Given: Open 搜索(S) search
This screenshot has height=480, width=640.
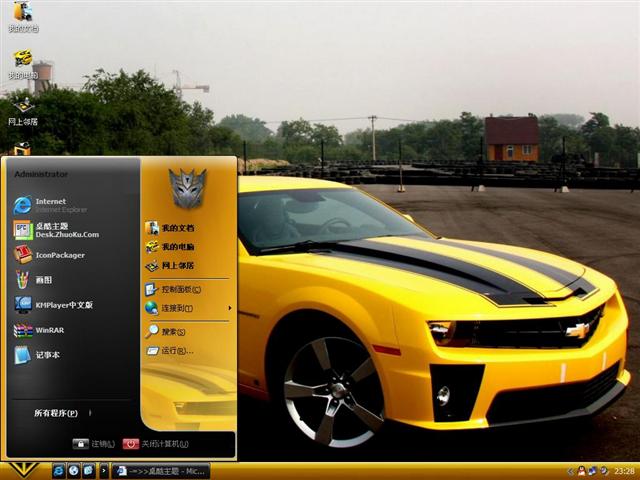Looking at the screenshot, I should coord(165,332).
